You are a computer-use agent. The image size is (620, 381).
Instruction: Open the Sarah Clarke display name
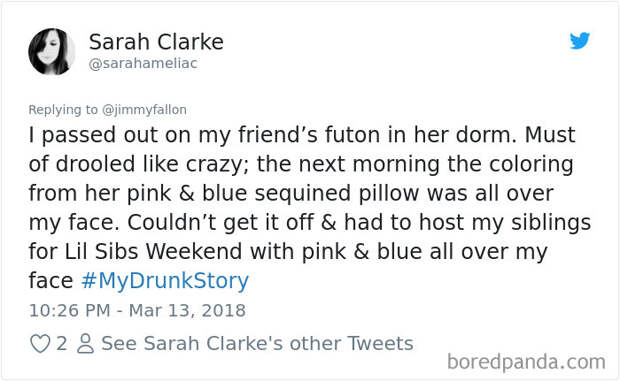click(x=156, y=42)
